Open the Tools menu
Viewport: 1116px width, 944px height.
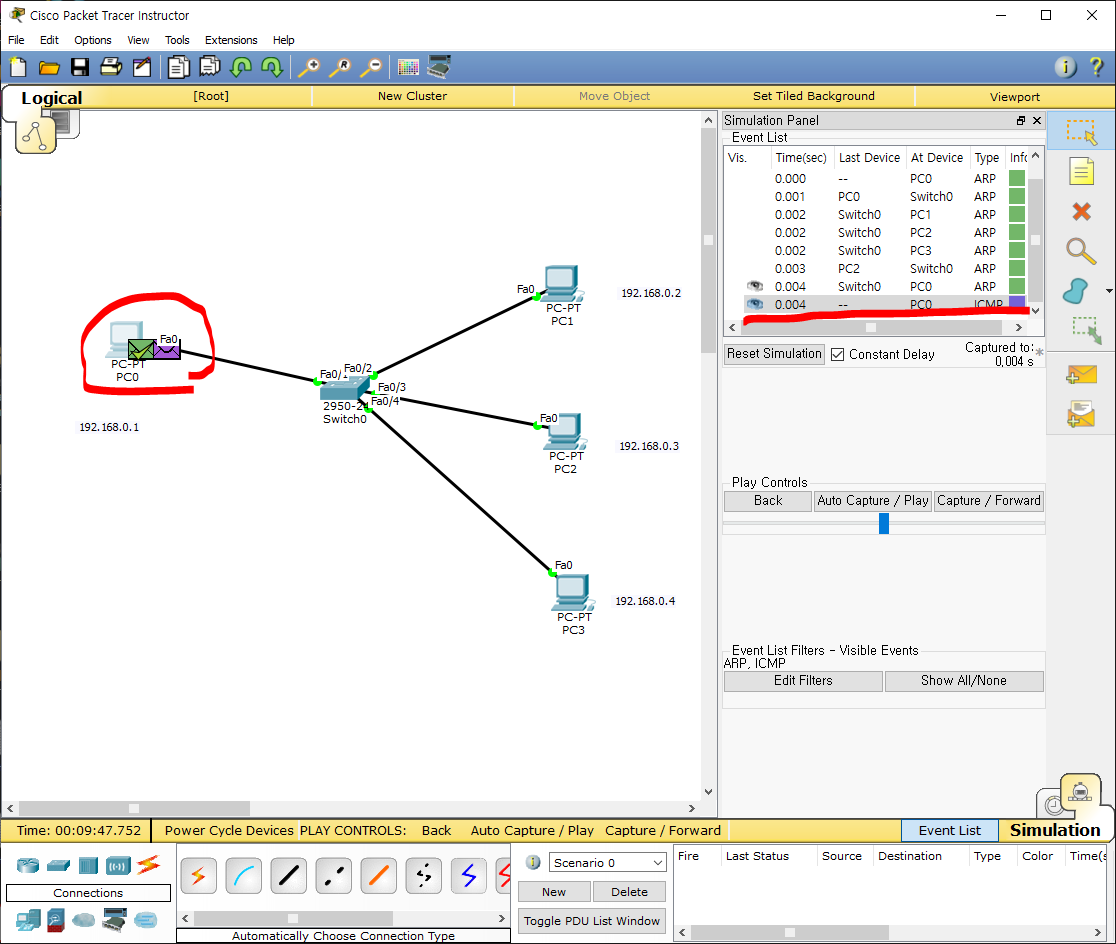pos(177,40)
